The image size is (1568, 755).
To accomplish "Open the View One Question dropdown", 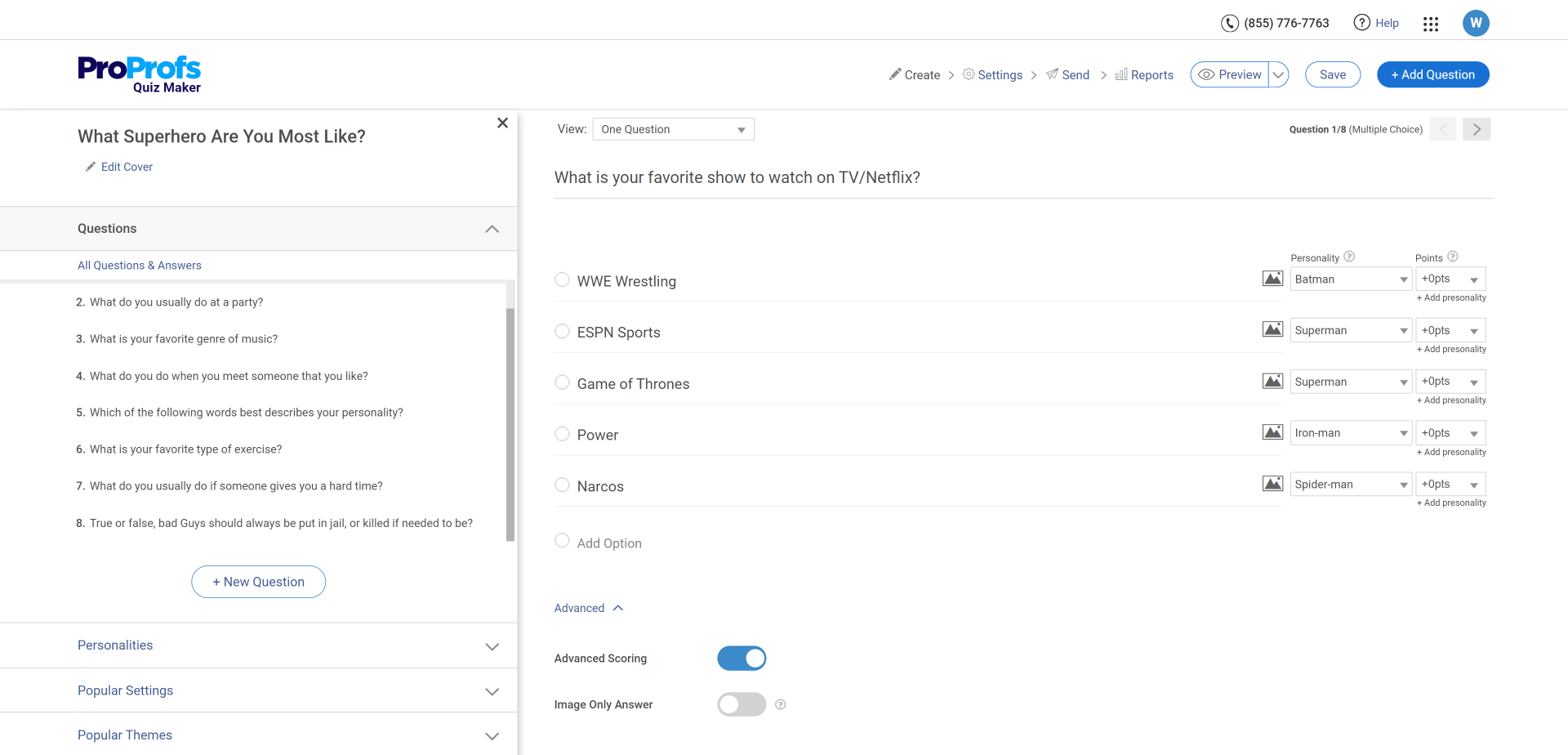I will coord(673,129).
